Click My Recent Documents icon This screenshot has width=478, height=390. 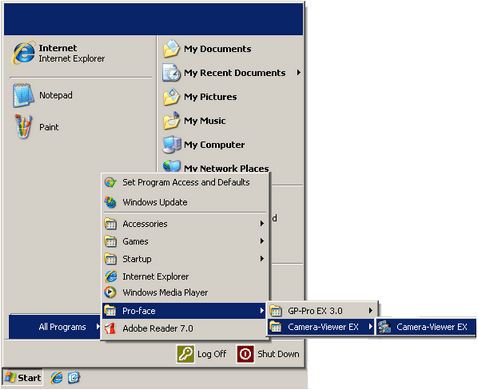172,73
